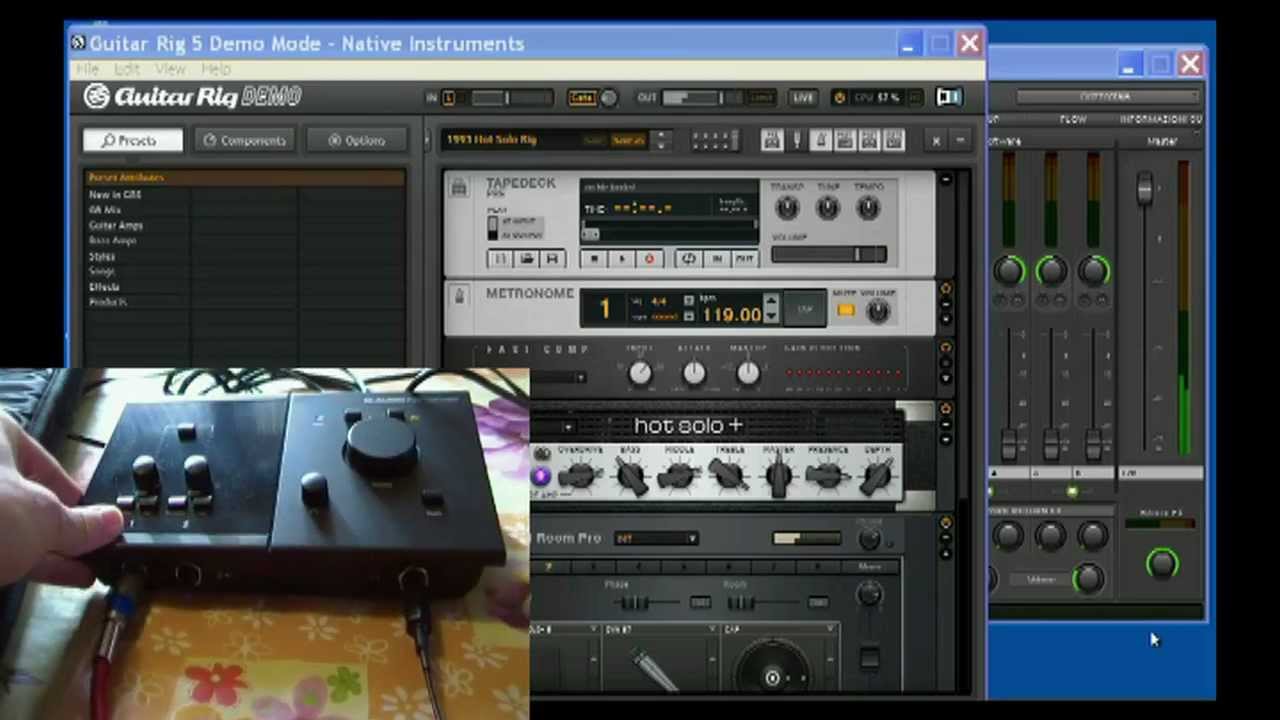Toggle Control Room Pro power button
The image size is (1280, 720).
tap(946, 522)
